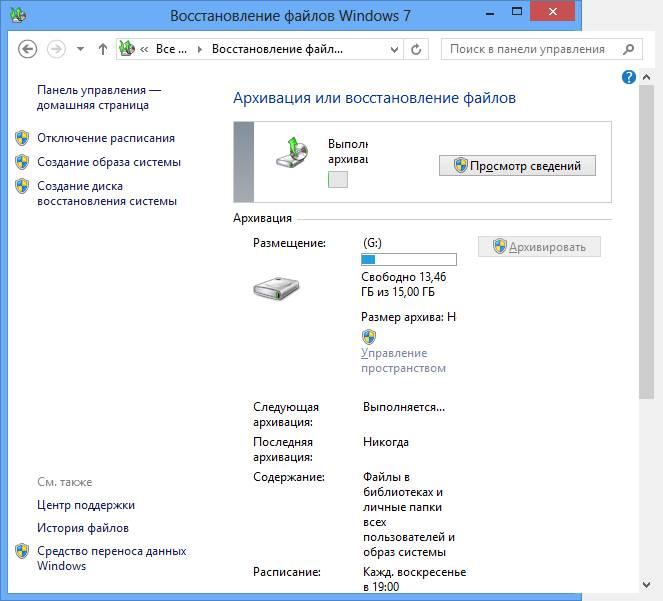The width and height of the screenshot is (663, 601).
Task: Minimize the window
Action: tap(490, 12)
